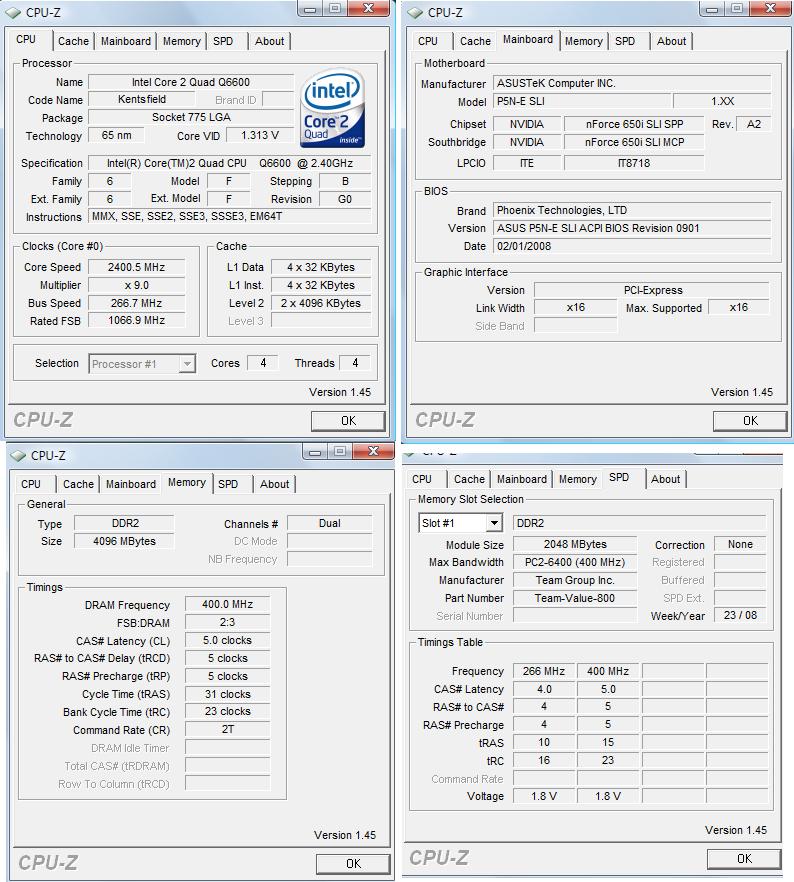Open the Processor #1 selection dropdown
Screen dimensions: 794x882
coord(187,364)
